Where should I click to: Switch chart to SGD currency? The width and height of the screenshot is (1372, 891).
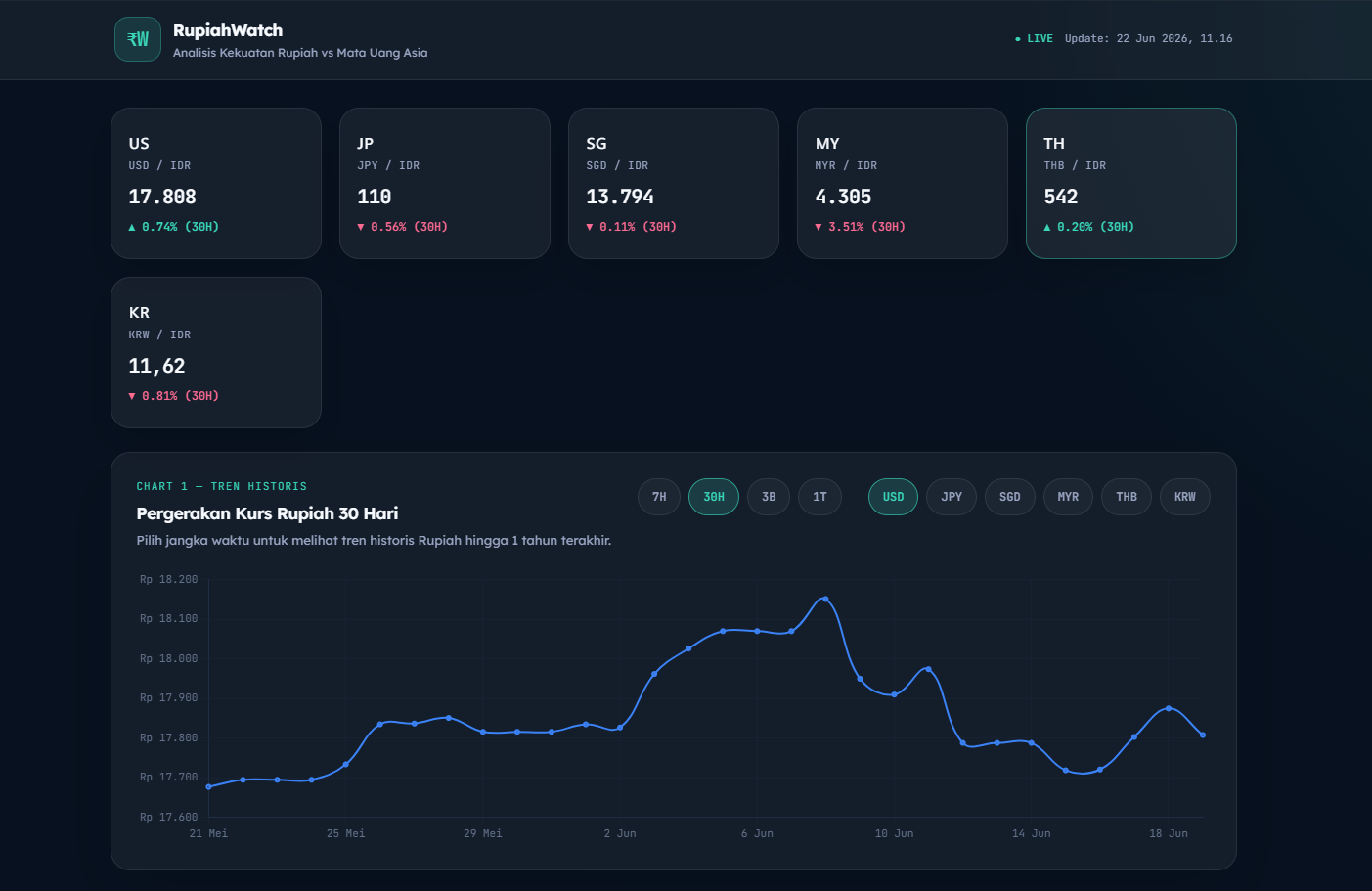(x=1010, y=497)
